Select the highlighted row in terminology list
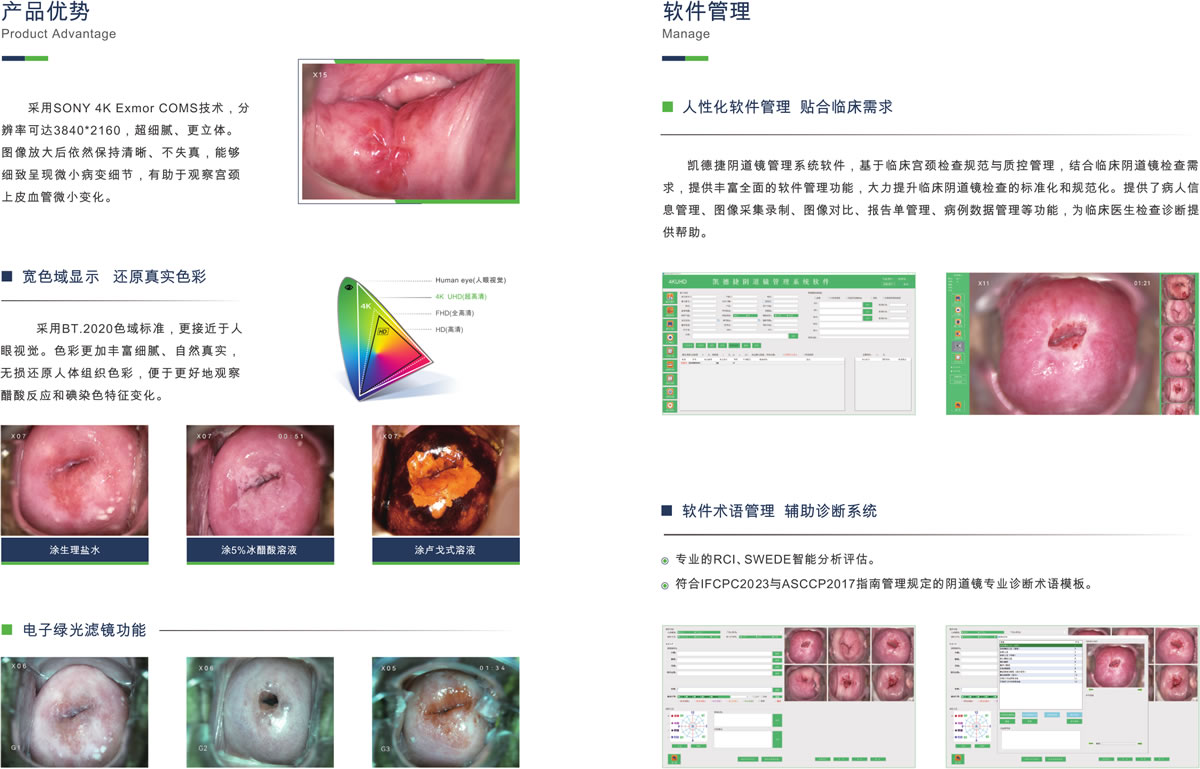The height and width of the screenshot is (769, 1200). tap(1040, 647)
